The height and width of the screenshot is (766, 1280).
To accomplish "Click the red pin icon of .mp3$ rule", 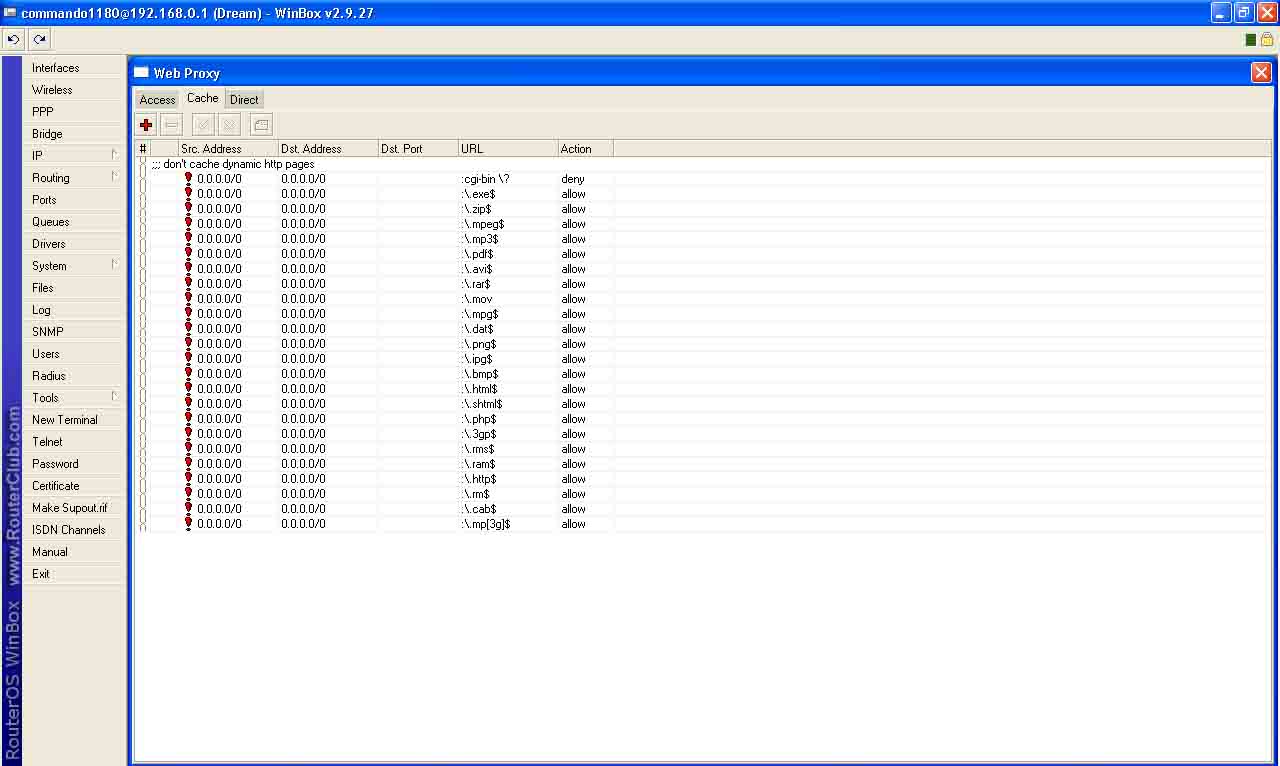I will click(188, 238).
